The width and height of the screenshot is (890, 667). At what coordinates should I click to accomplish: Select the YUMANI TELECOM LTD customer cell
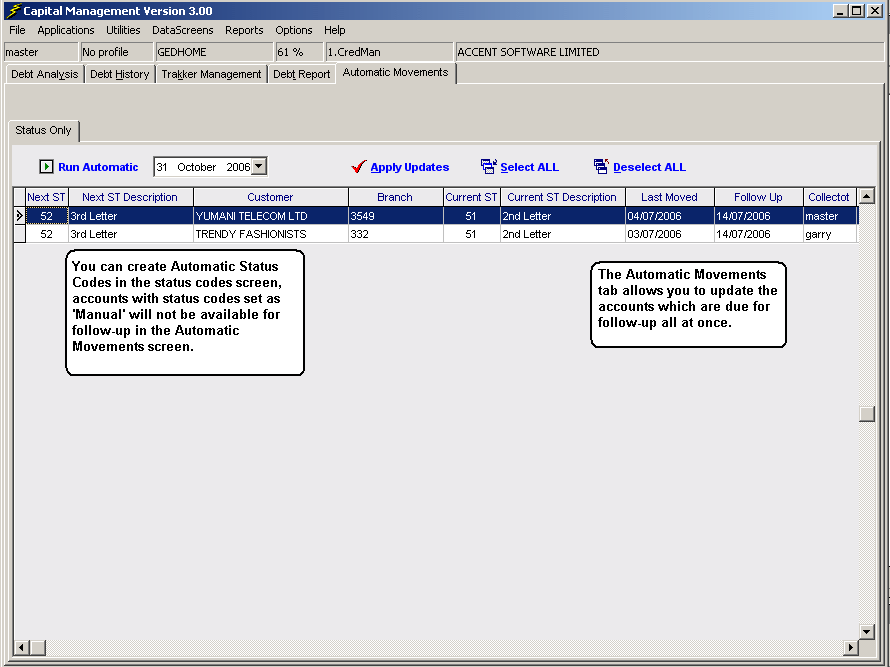[x=271, y=216]
